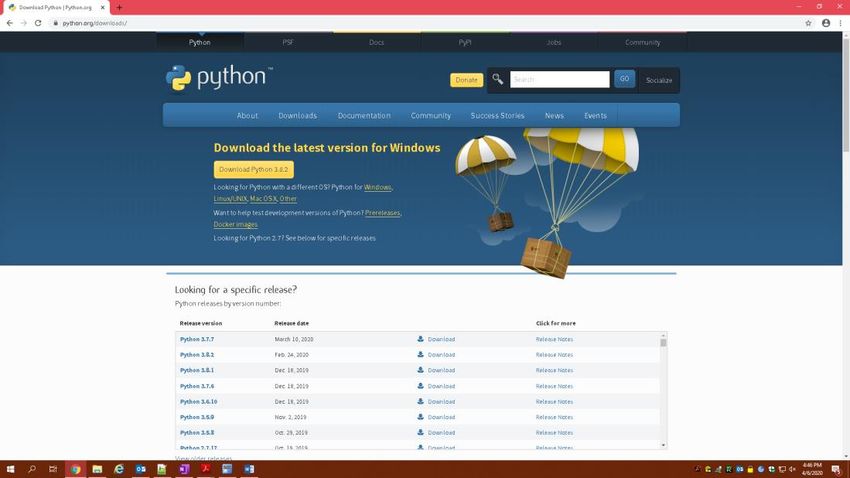Screen dimensions: 850x478
Task: Launch Internet Explorer from the taskbar
Action: tap(119, 469)
